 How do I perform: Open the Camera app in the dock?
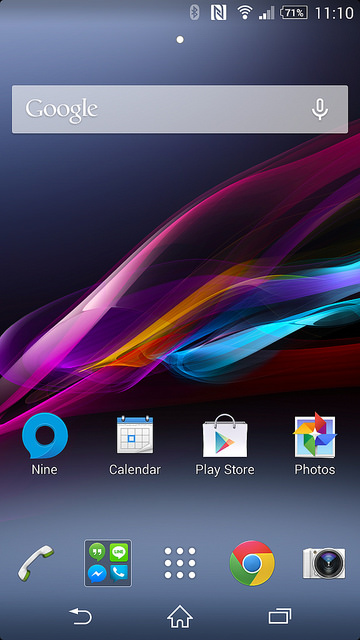pyautogui.click(x=324, y=563)
